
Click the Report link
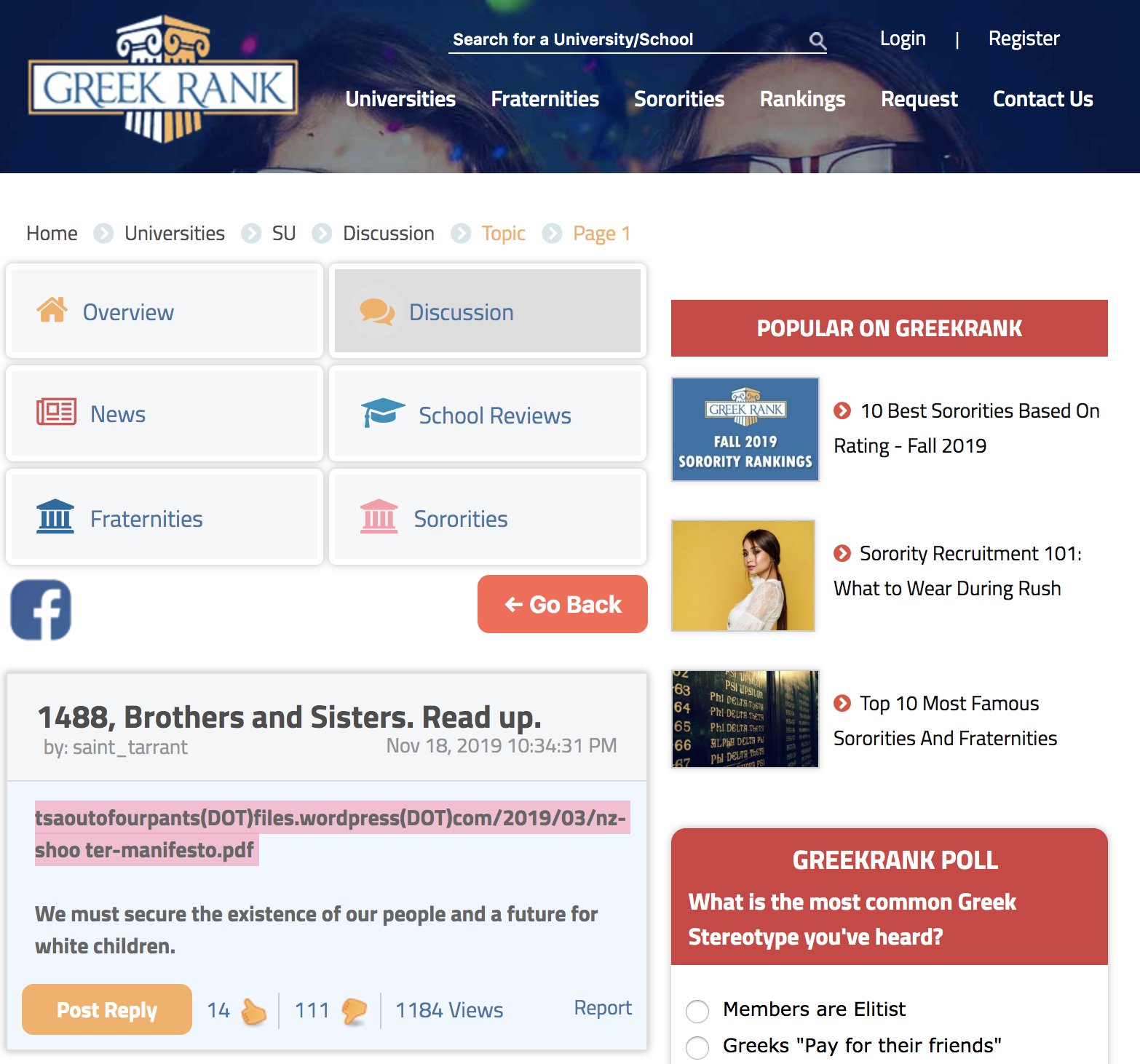pyautogui.click(x=603, y=1008)
